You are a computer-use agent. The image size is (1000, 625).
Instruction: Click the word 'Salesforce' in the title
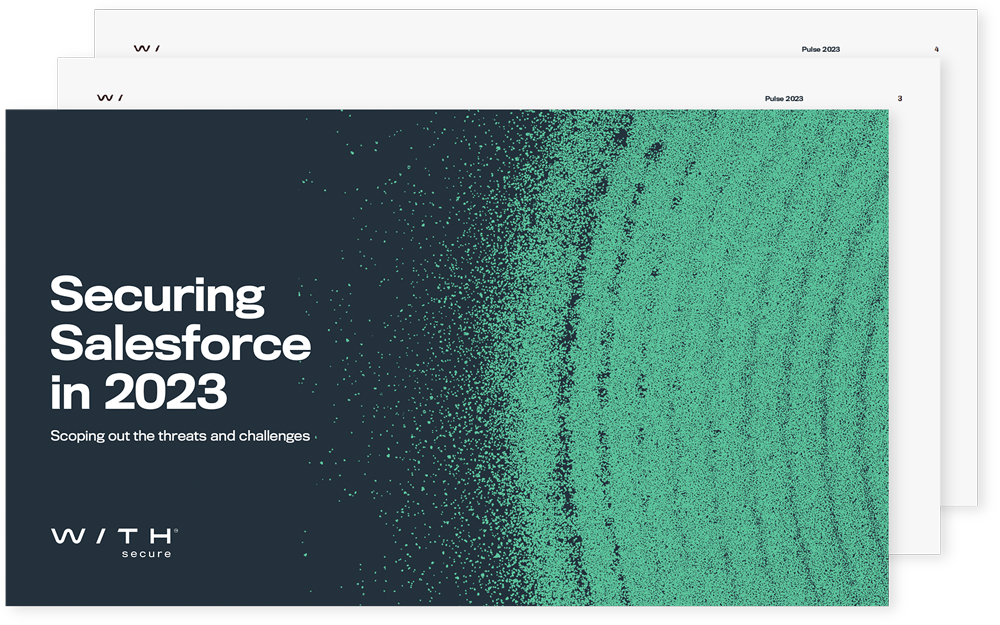[180, 344]
